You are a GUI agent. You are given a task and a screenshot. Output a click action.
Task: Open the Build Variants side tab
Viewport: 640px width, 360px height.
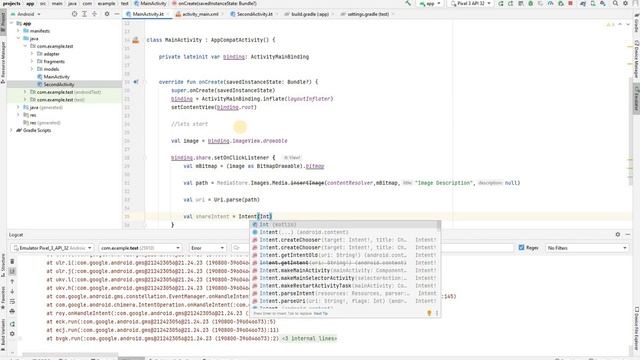click(x=3, y=335)
